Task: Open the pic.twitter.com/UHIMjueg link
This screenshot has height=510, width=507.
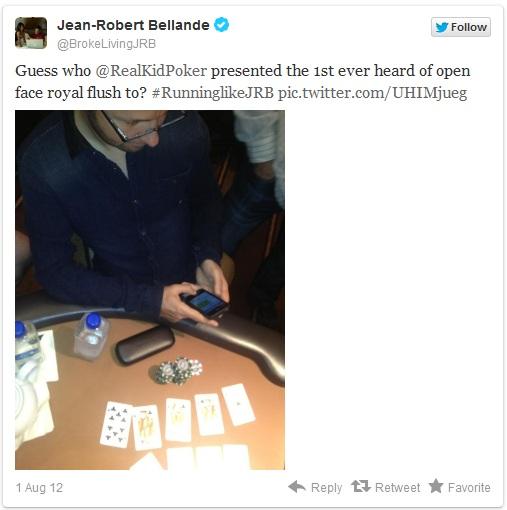Action: pyautogui.click(x=372, y=93)
